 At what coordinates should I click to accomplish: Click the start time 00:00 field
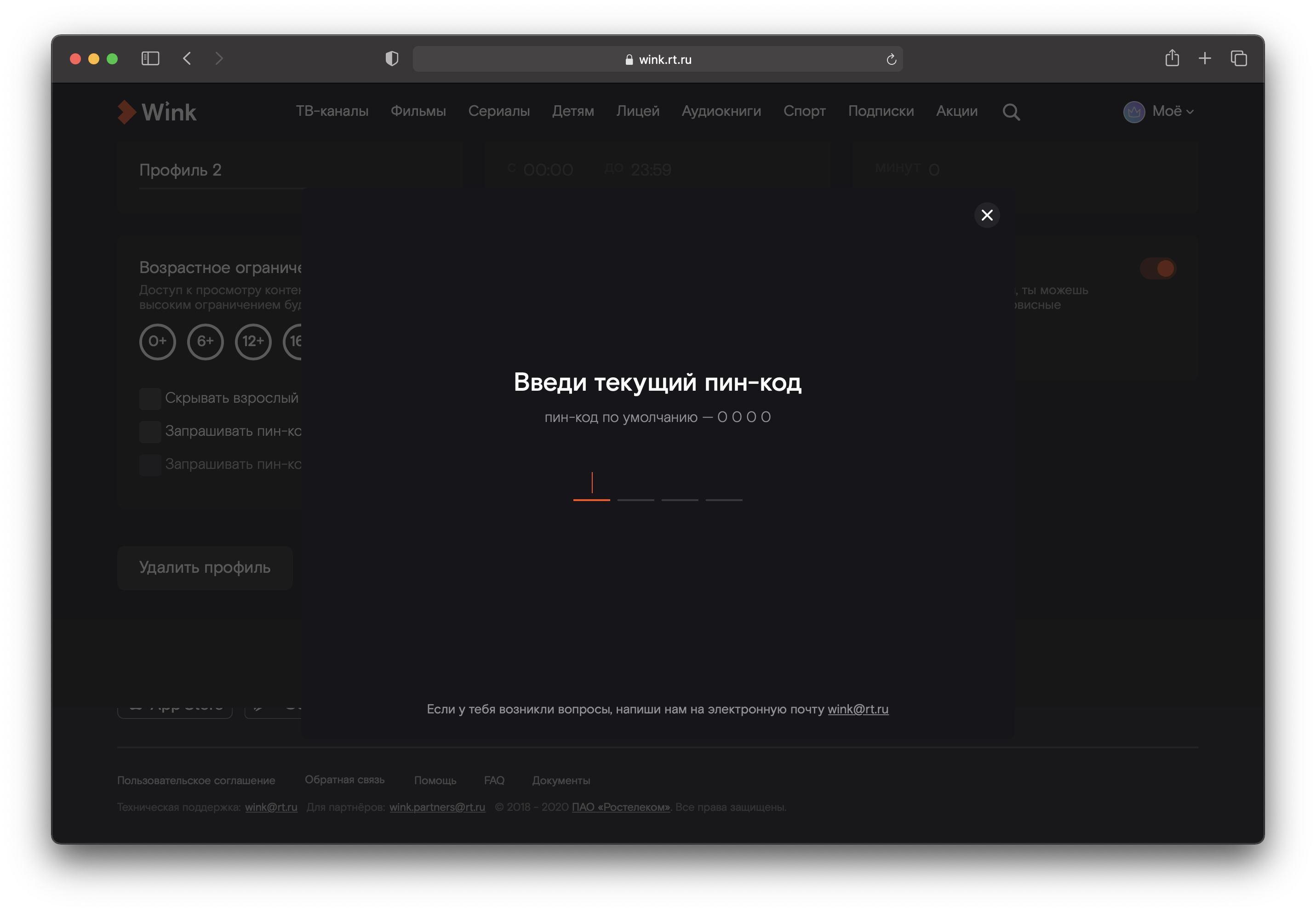(548, 170)
